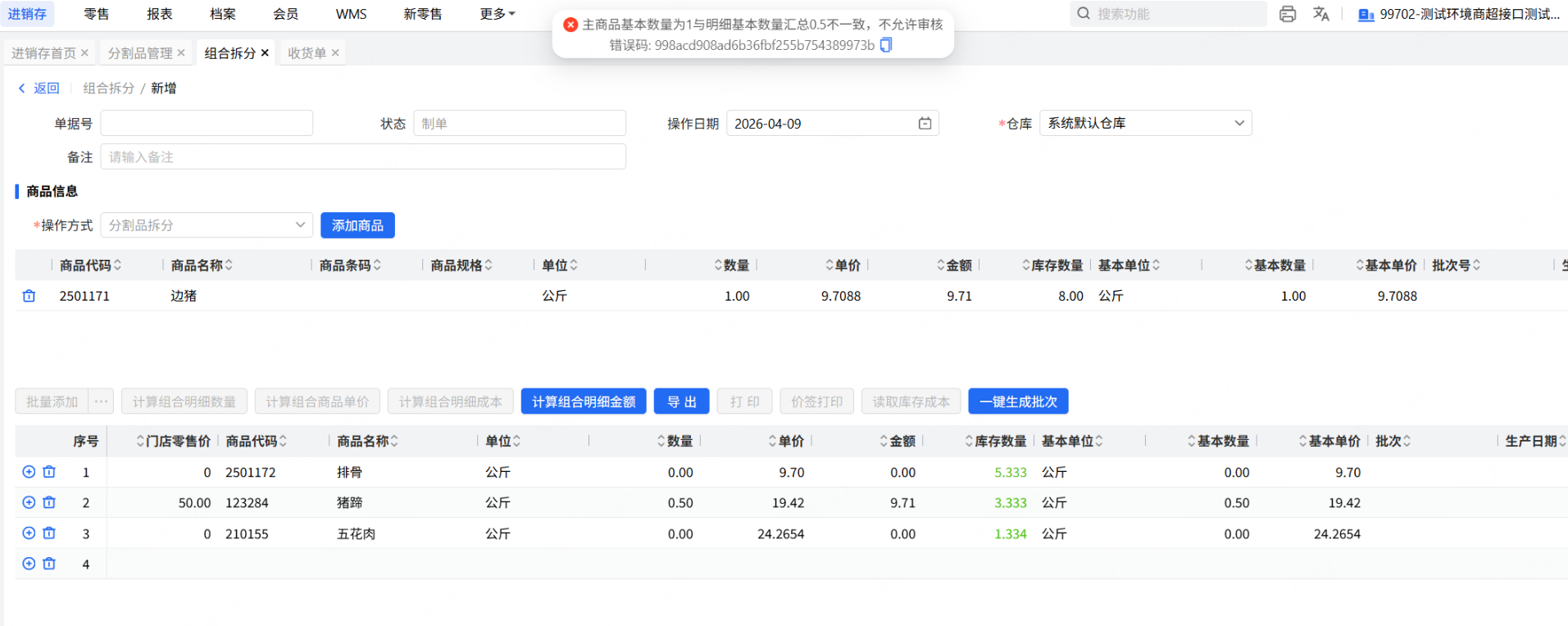Add a row after 排骨 line

[29, 472]
